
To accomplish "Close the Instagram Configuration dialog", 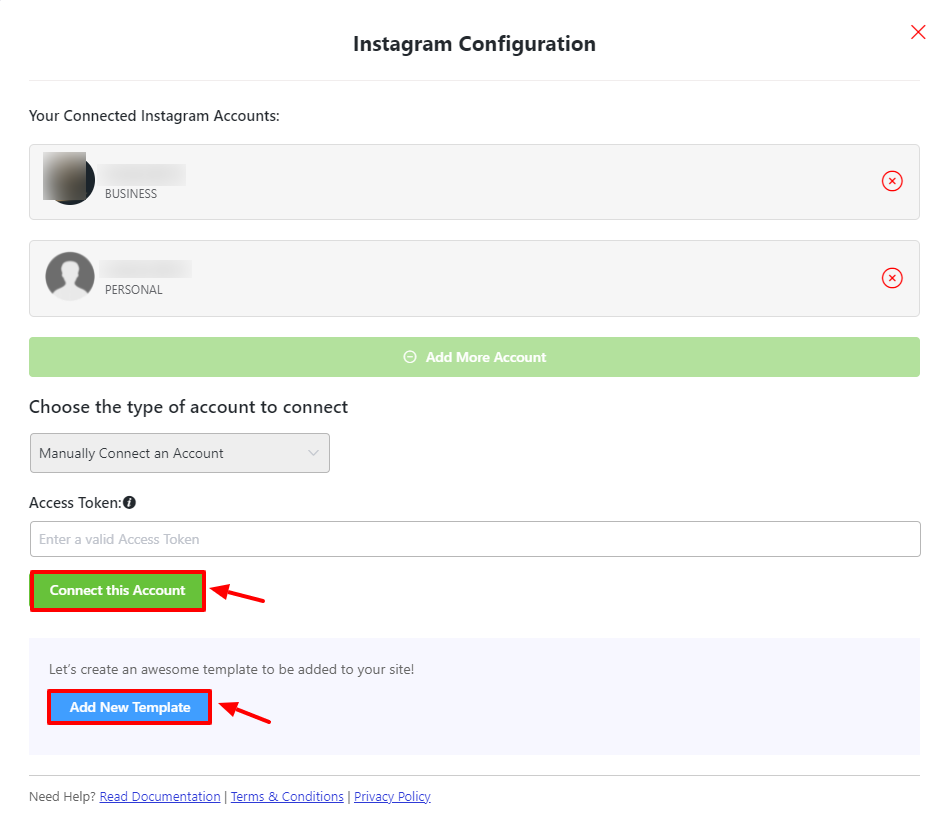I will click(918, 32).
